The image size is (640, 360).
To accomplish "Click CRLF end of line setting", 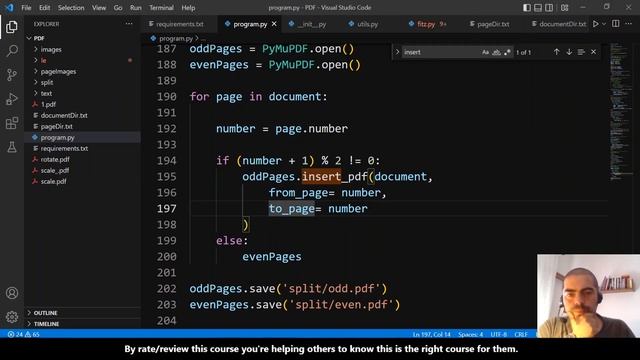I will (521, 334).
